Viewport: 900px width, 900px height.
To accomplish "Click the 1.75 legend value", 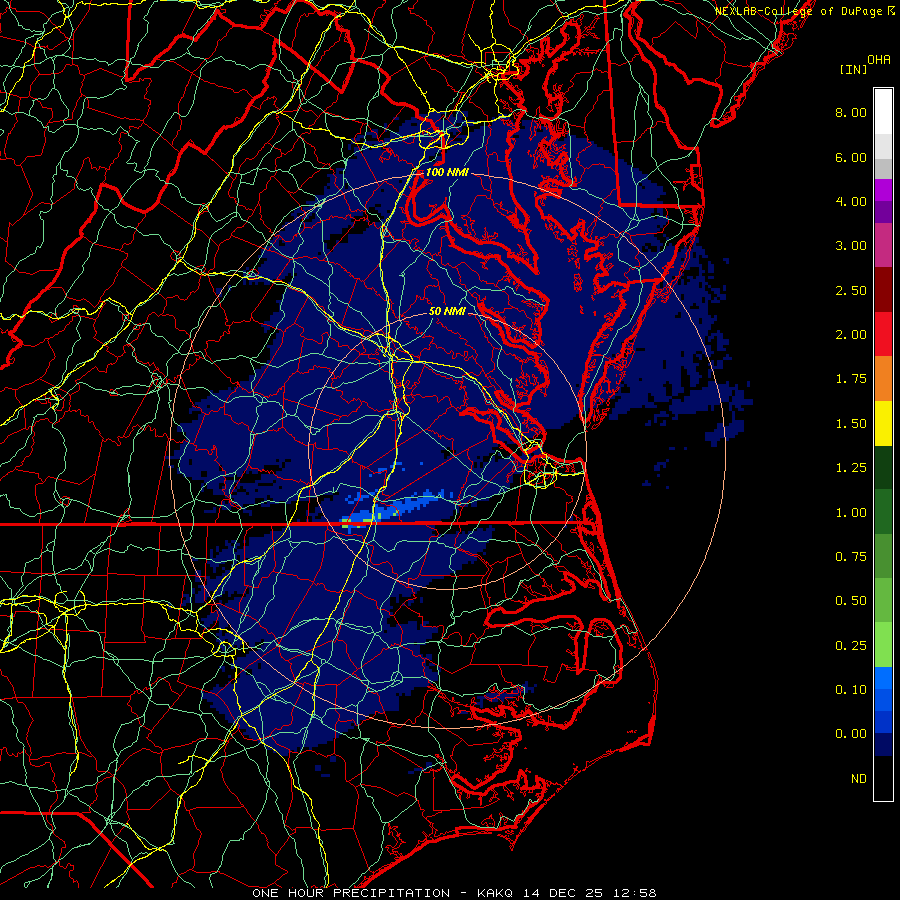I will (851, 379).
